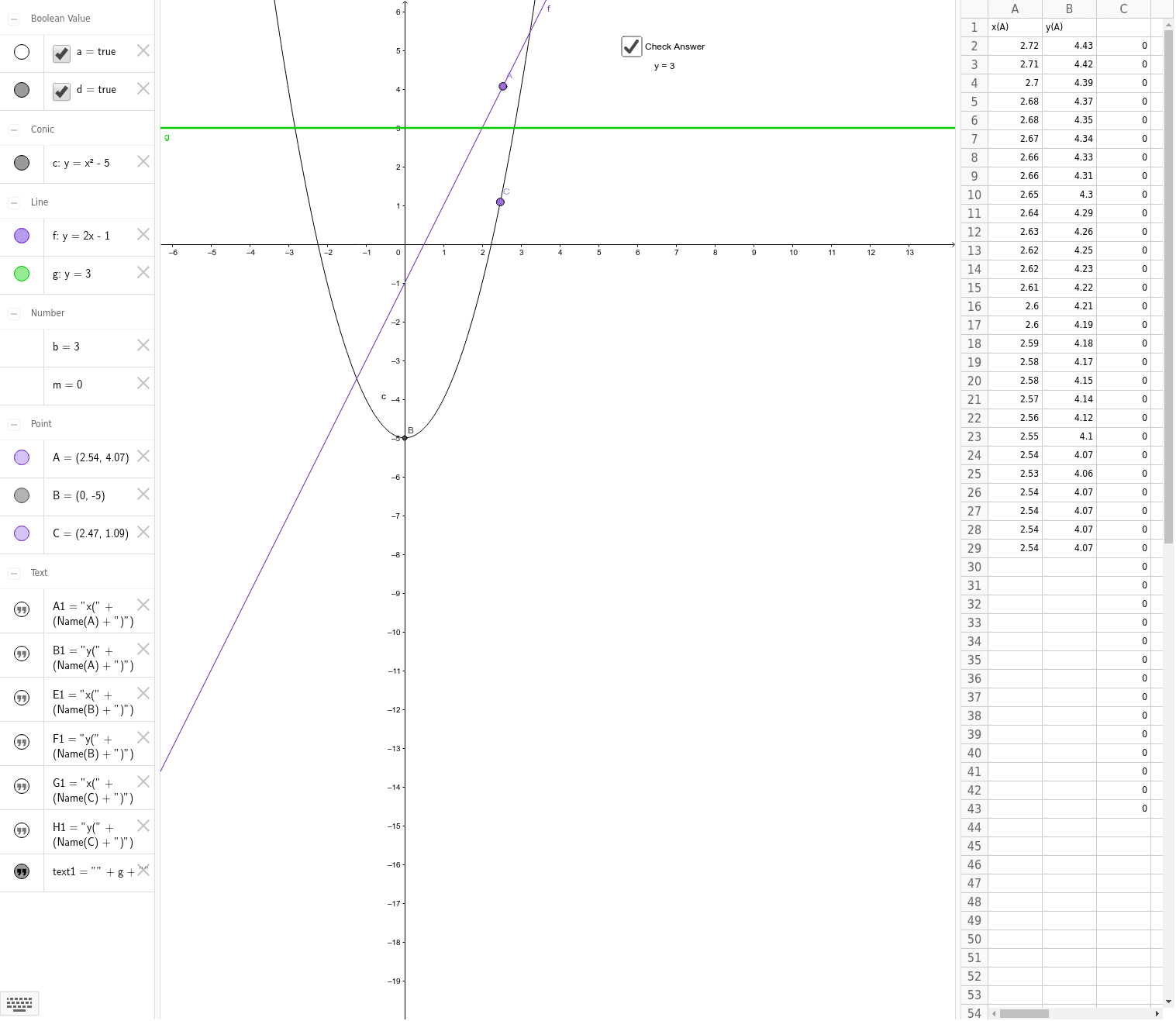1176x1021 pixels.
Task: Uncheck the d = true checkbox
Action: click(61, 91)
